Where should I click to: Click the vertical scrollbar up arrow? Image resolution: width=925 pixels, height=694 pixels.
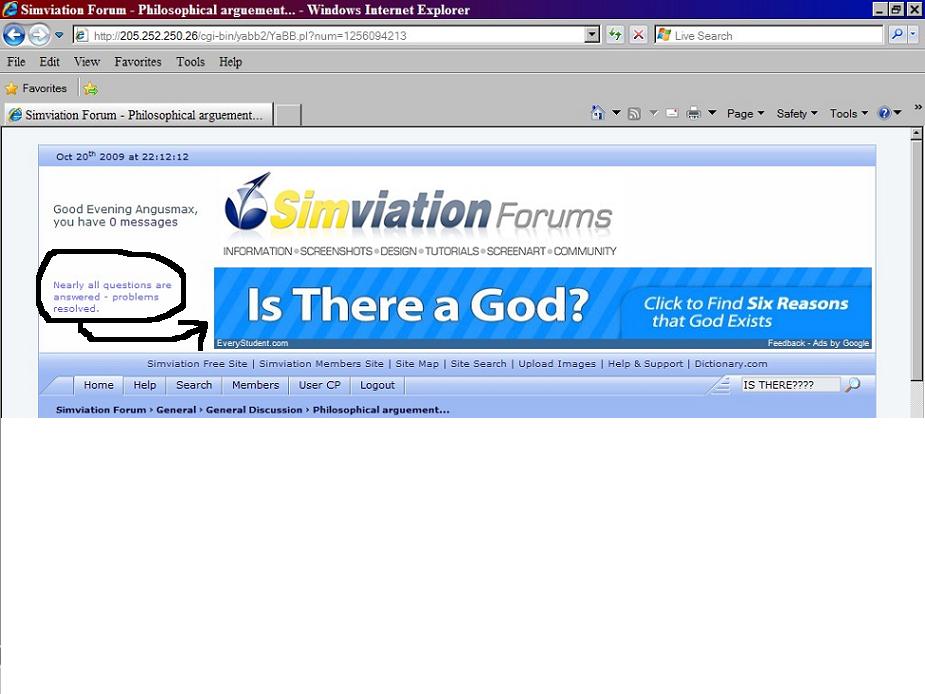tap(916, 134)
